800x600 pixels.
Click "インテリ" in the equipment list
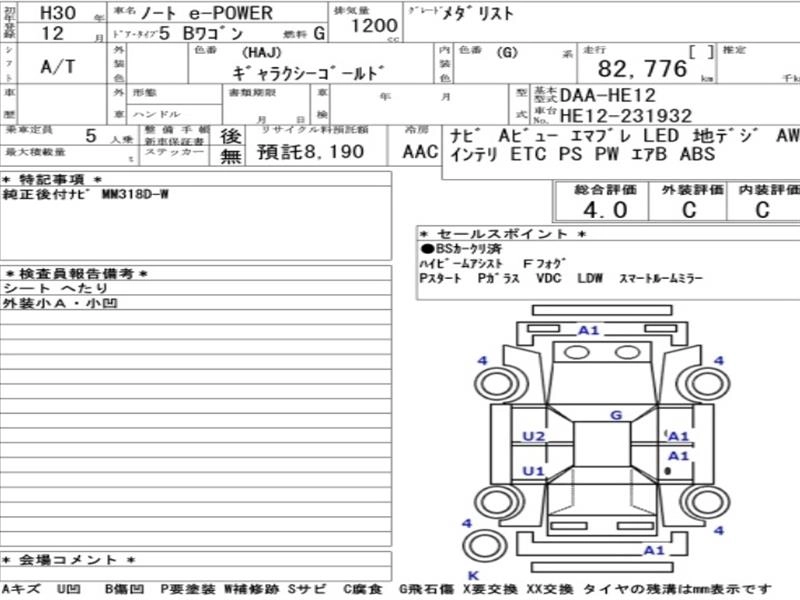473,154
